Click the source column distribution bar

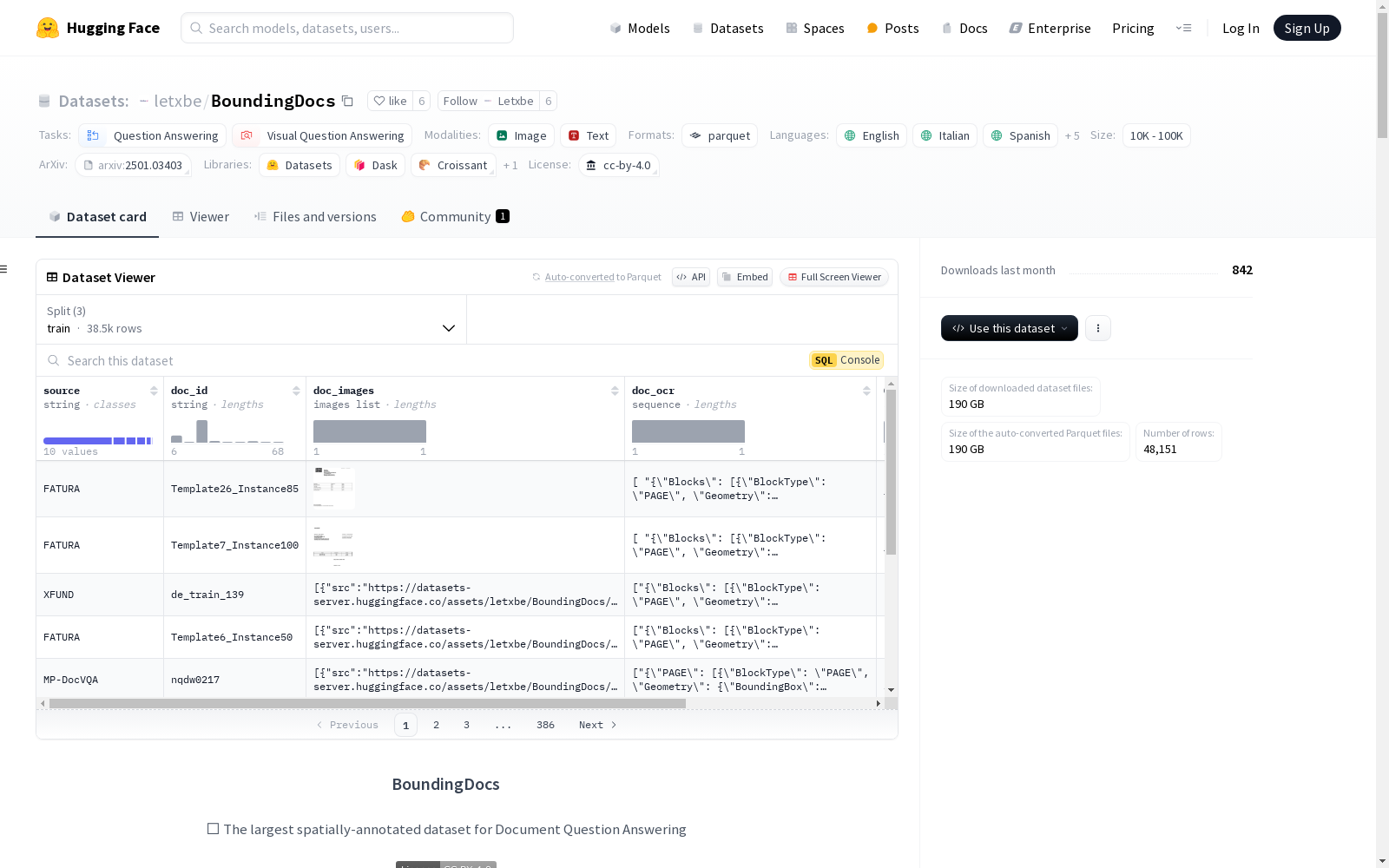98,441
